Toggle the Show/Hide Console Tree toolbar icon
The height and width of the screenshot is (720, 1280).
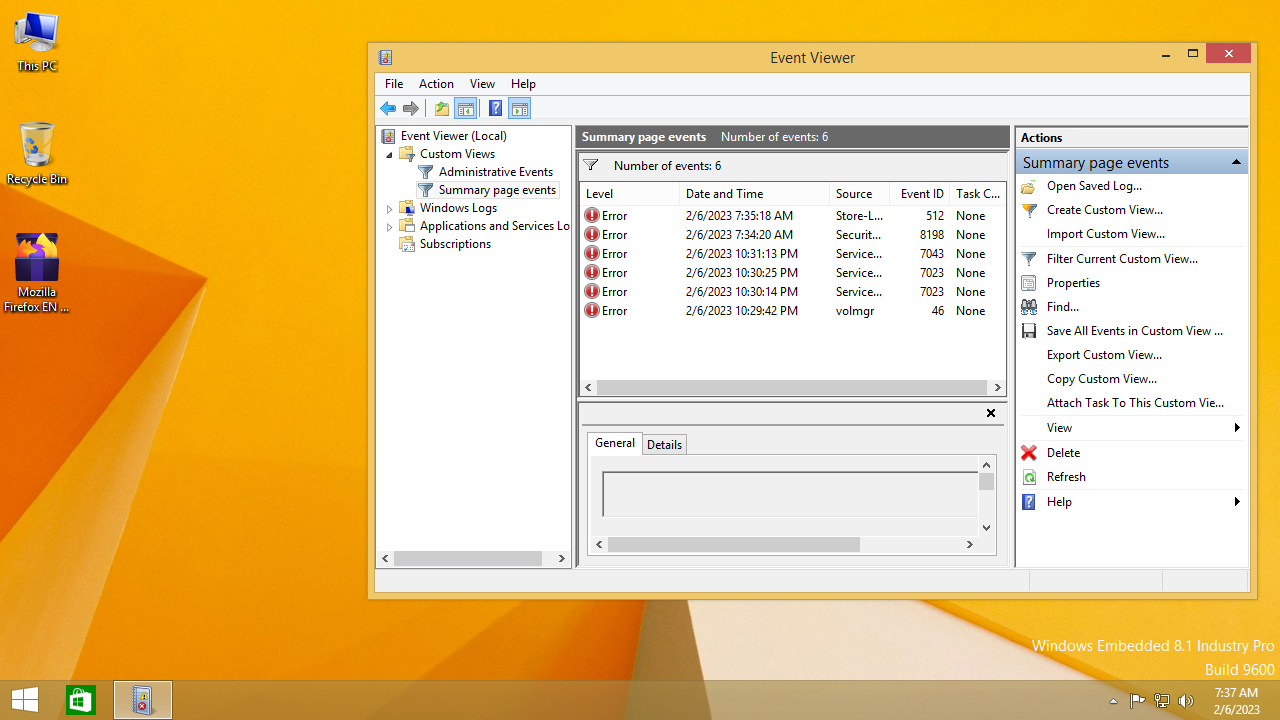coord(465,109)
